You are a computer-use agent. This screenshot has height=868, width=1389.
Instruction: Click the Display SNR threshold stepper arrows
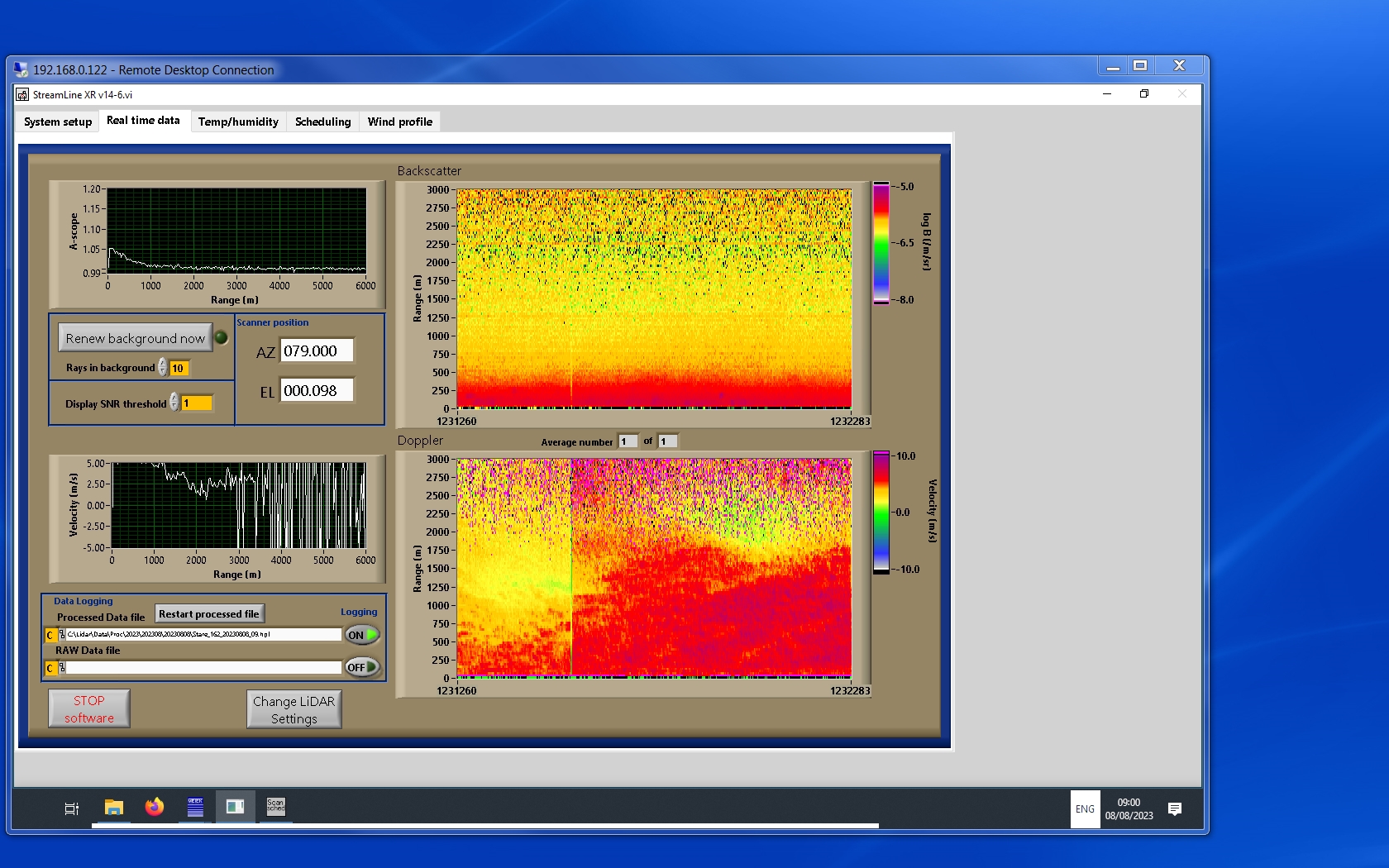point(174,403)
